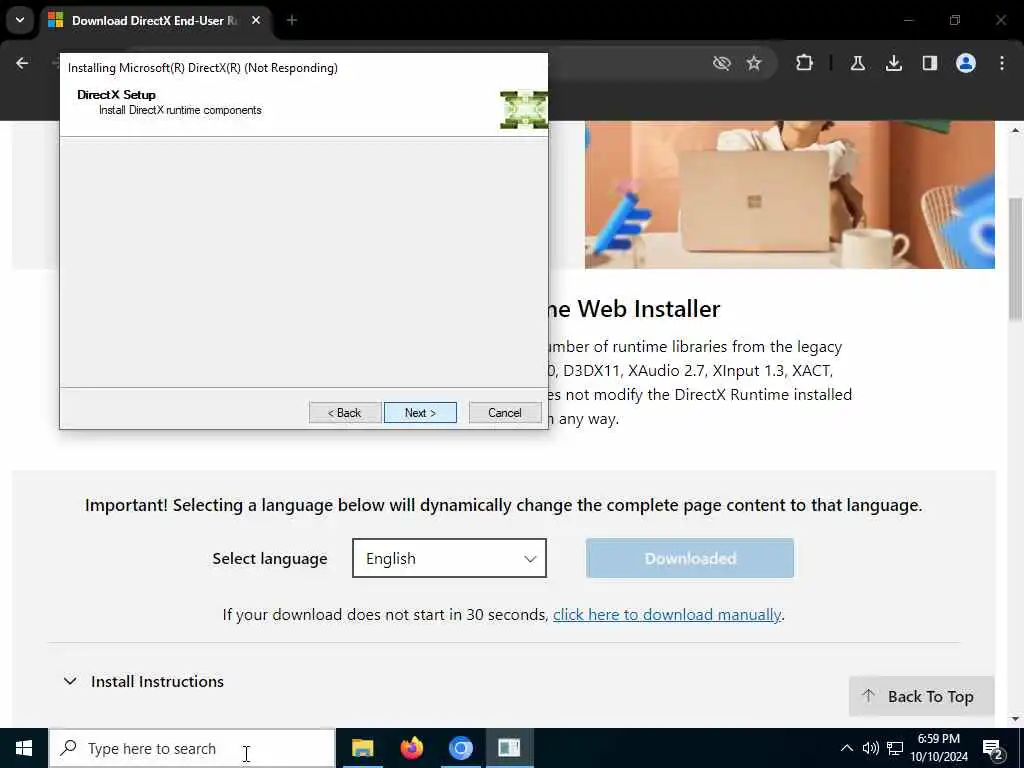Open Chrome downloads icon
The image size is (1024, 768).
(893, 63)
